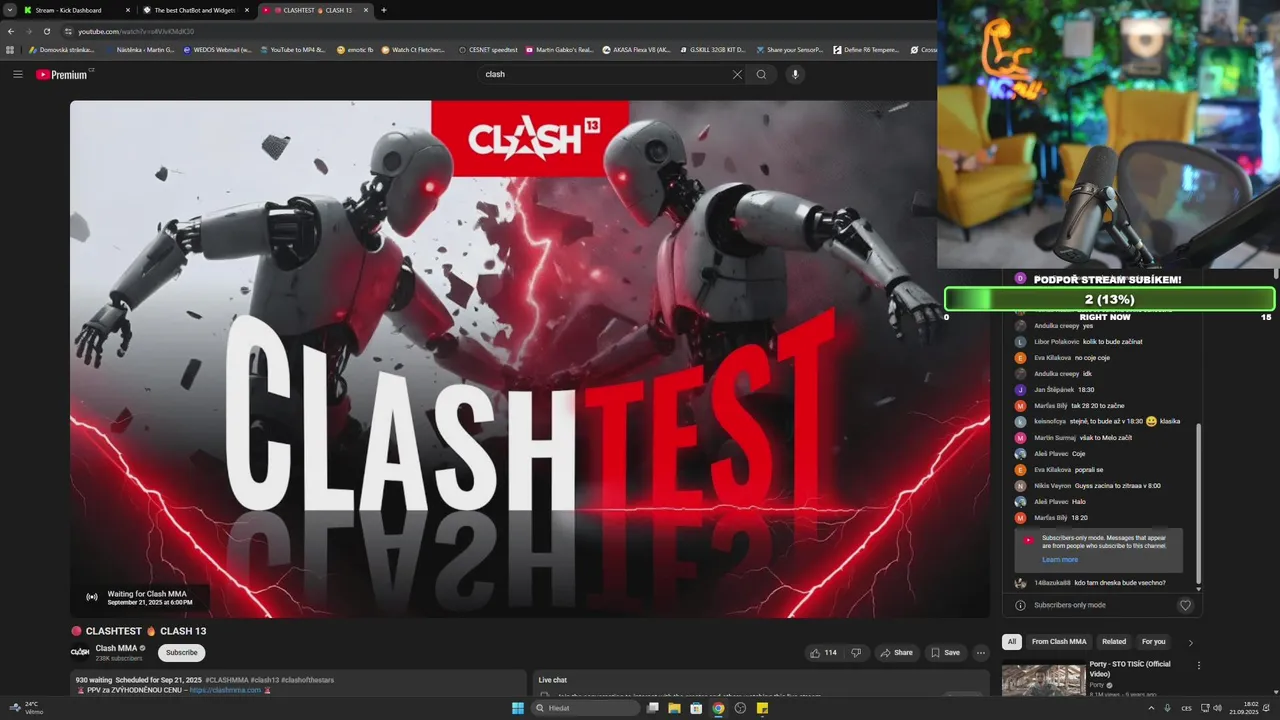
Task: Click the #CLASHMMA hashtag
Action: pyautogui.click(x=227, y=680)
